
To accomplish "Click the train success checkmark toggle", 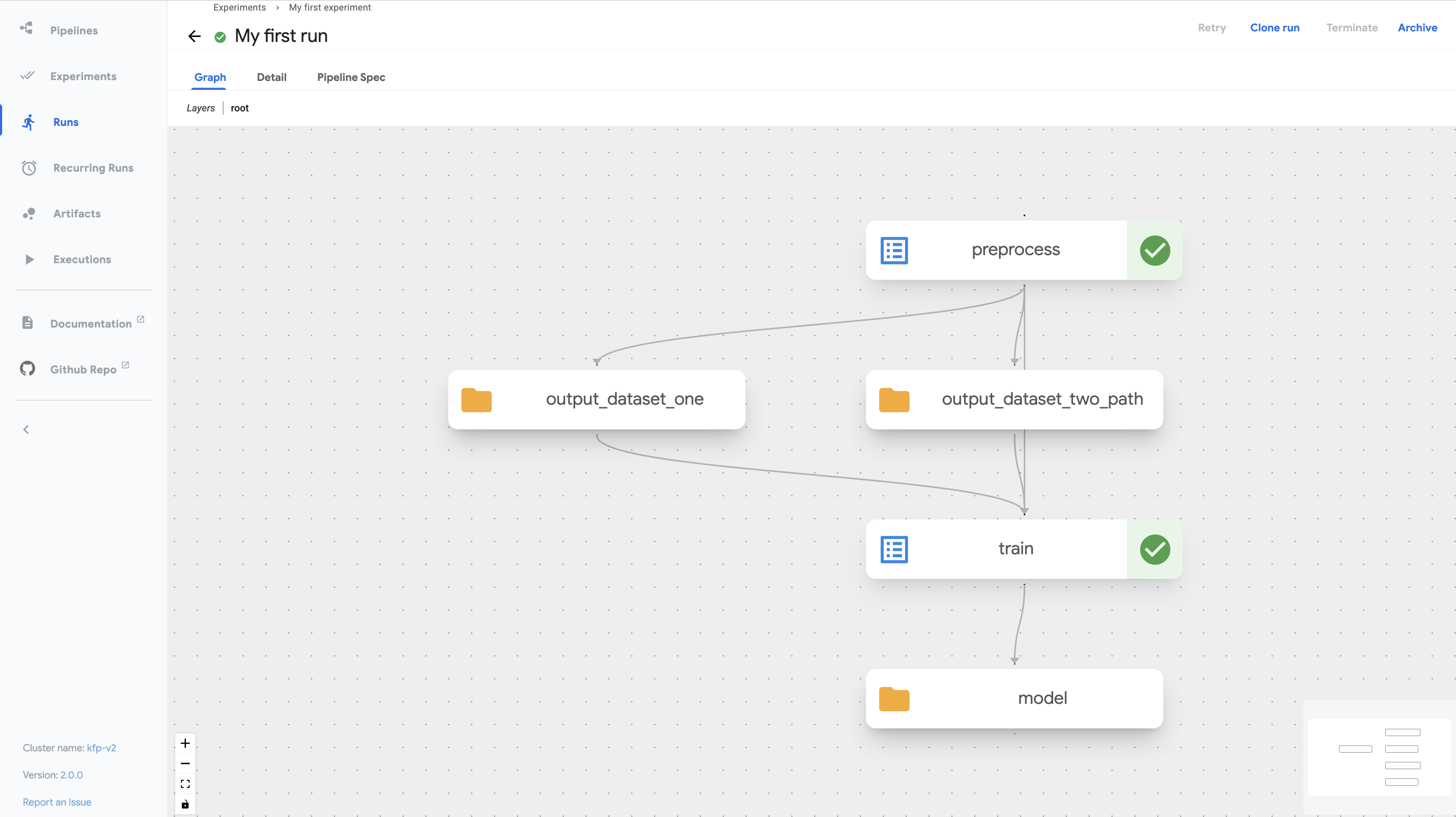I will 1154,549.
